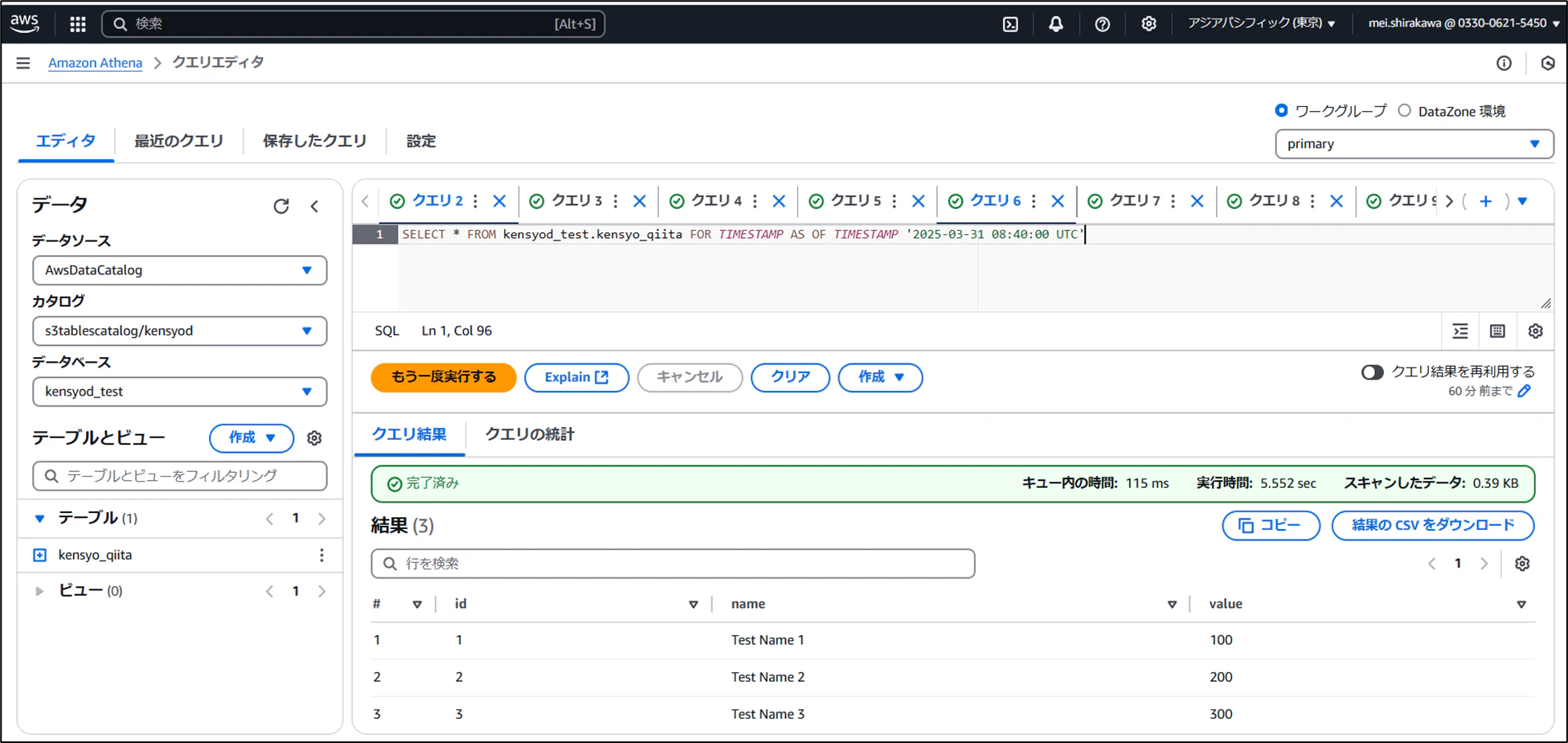Screen dimensions: 1568x743
Task: Select the エディタ tab
Action: [x=66, y=142]
